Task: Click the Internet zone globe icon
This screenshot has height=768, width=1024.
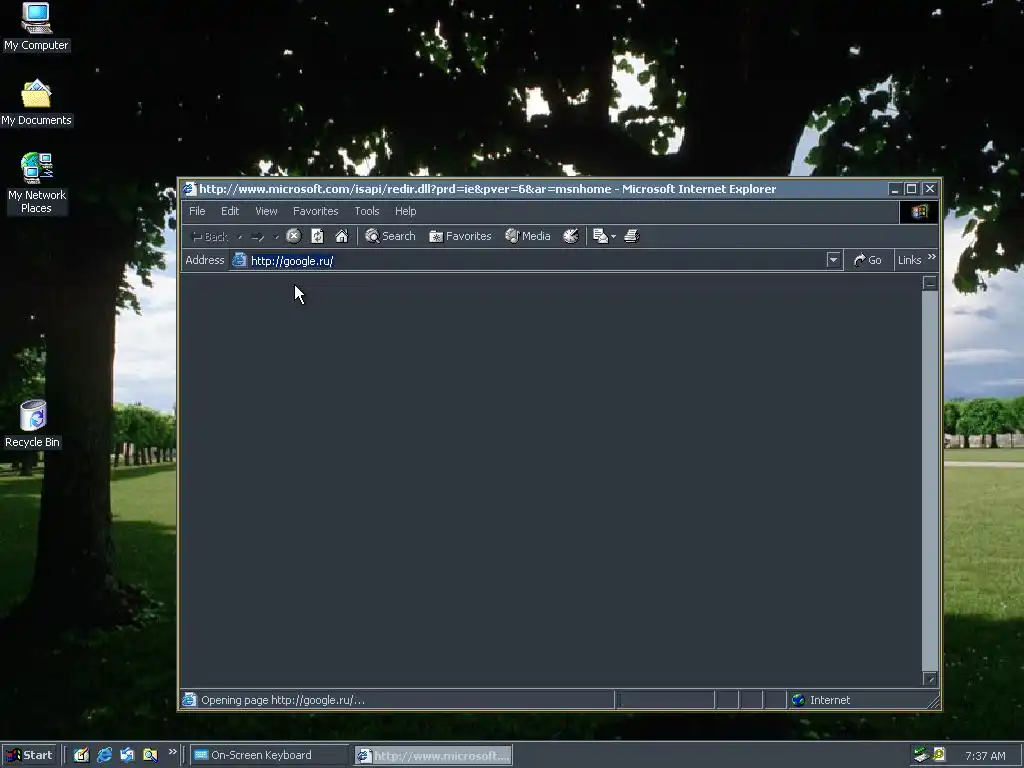Action: pyautogui.click(x=798, y=700)
